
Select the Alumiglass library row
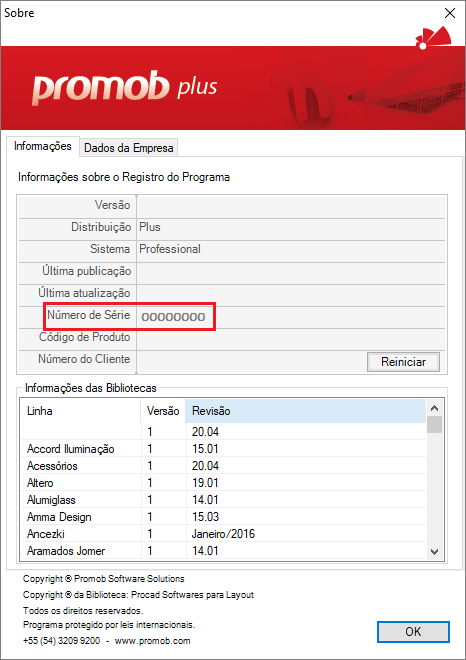click(223, 500)
